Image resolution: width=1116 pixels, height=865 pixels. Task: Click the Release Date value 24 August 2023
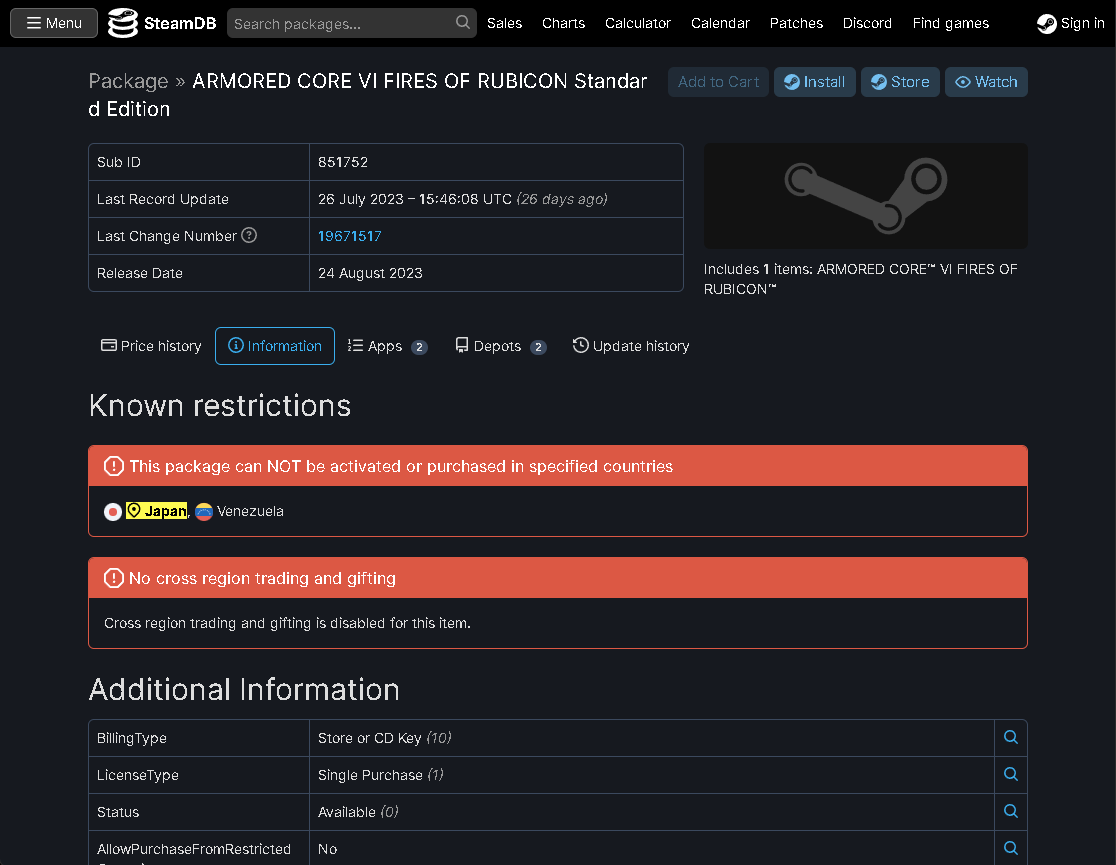click(370, 273)
